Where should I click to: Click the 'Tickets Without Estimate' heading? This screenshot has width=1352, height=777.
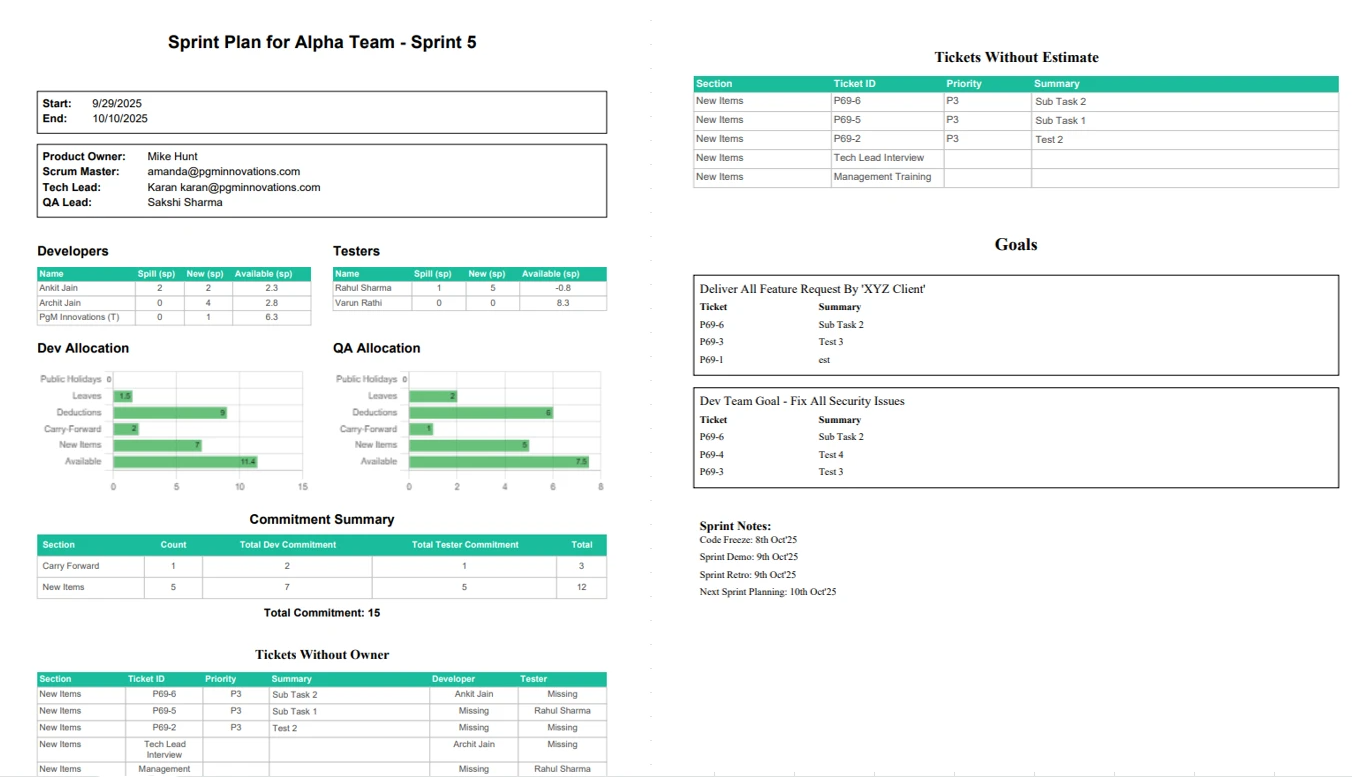point(1016,58)
